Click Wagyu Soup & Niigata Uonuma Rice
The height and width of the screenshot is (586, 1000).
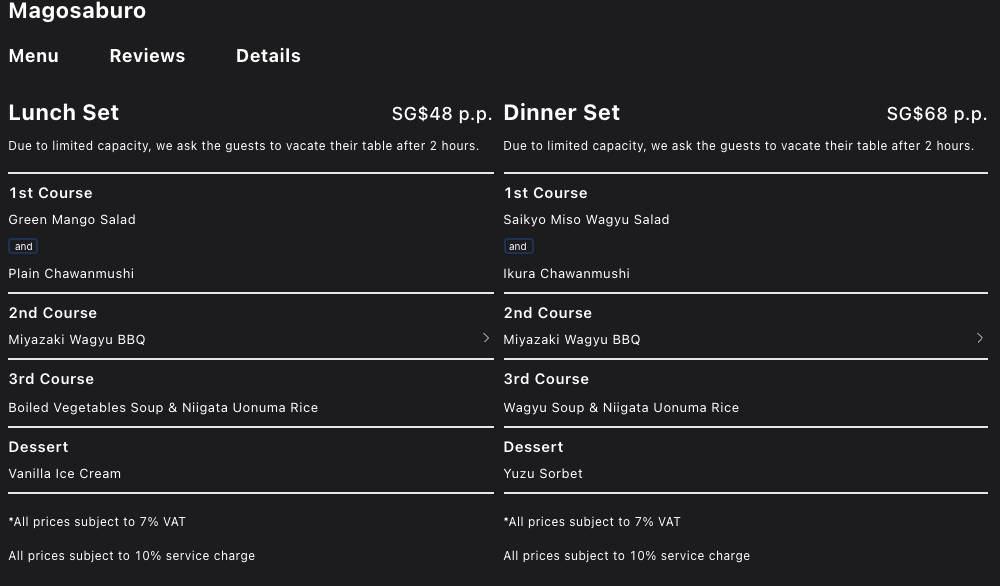621,408
